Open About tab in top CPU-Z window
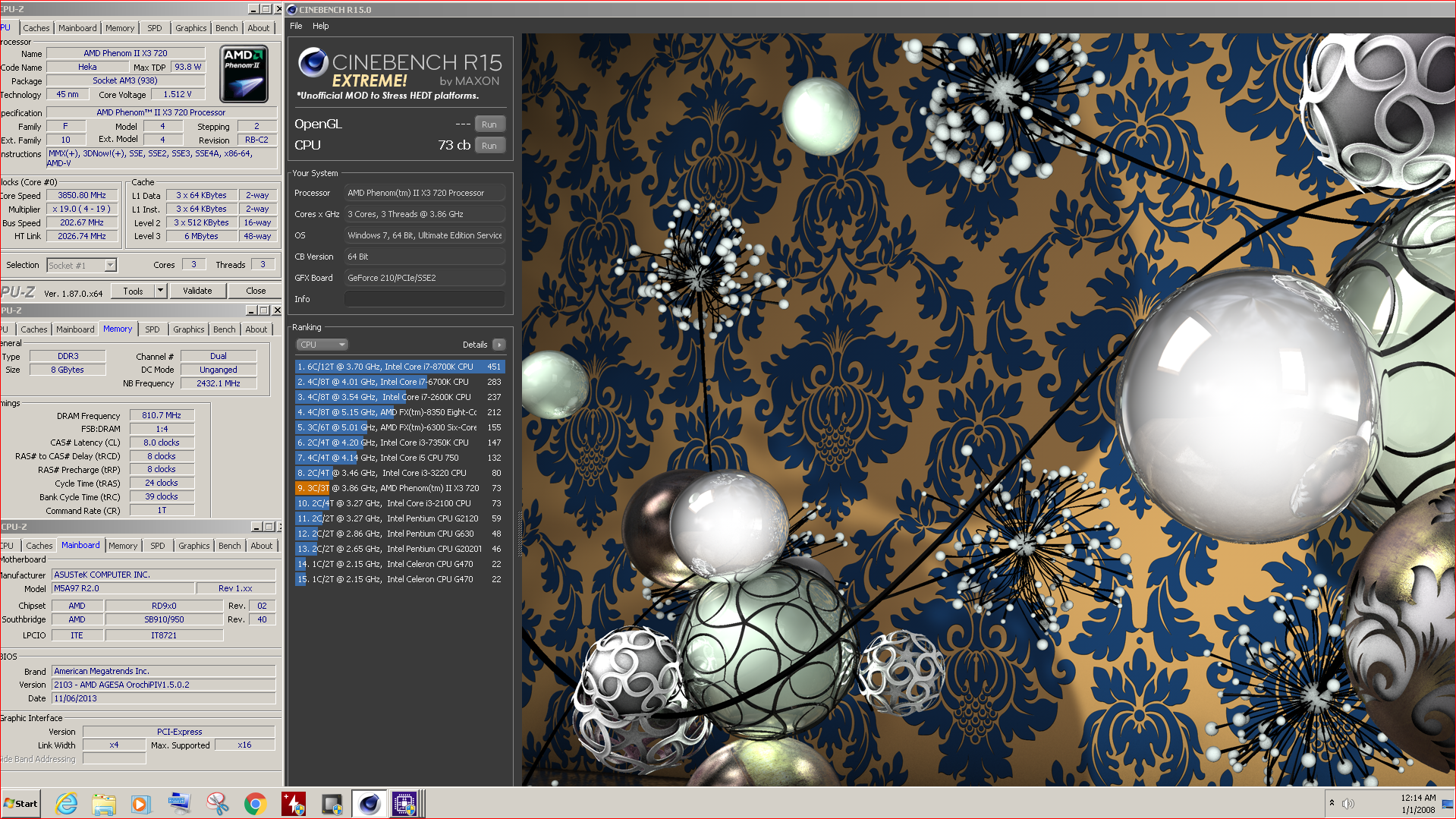The width and height of the screenshot is (1456, 819). click(x=259, y=28)
